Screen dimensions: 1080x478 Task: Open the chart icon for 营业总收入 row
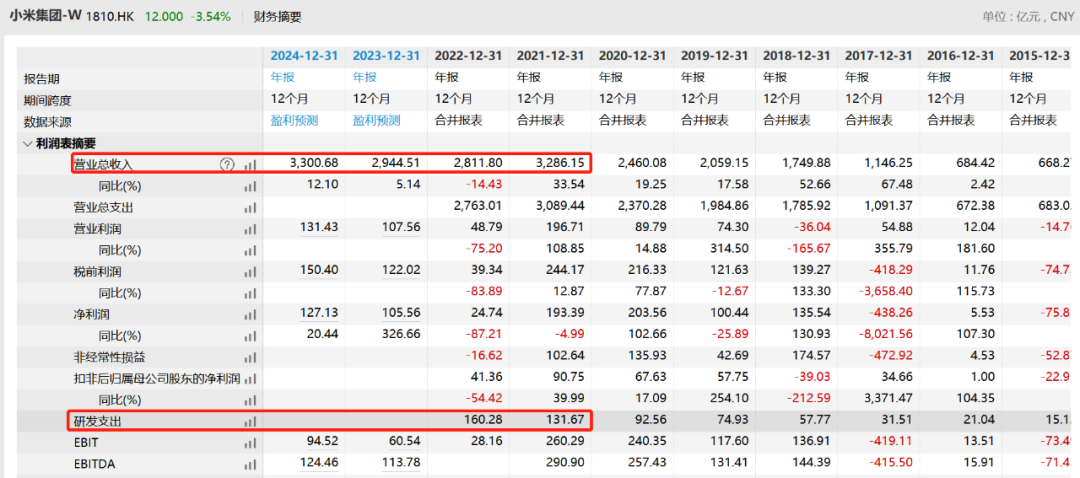250,164
